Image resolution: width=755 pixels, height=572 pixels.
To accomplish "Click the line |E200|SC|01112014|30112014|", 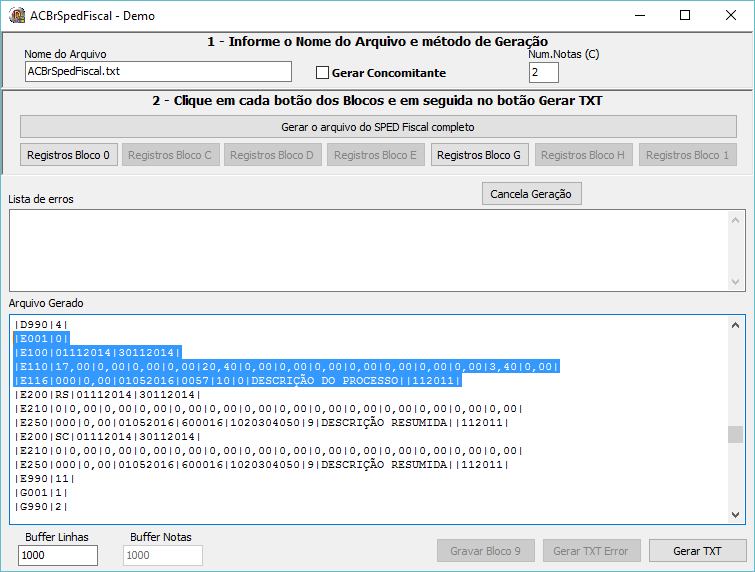I will click(107, 437).
